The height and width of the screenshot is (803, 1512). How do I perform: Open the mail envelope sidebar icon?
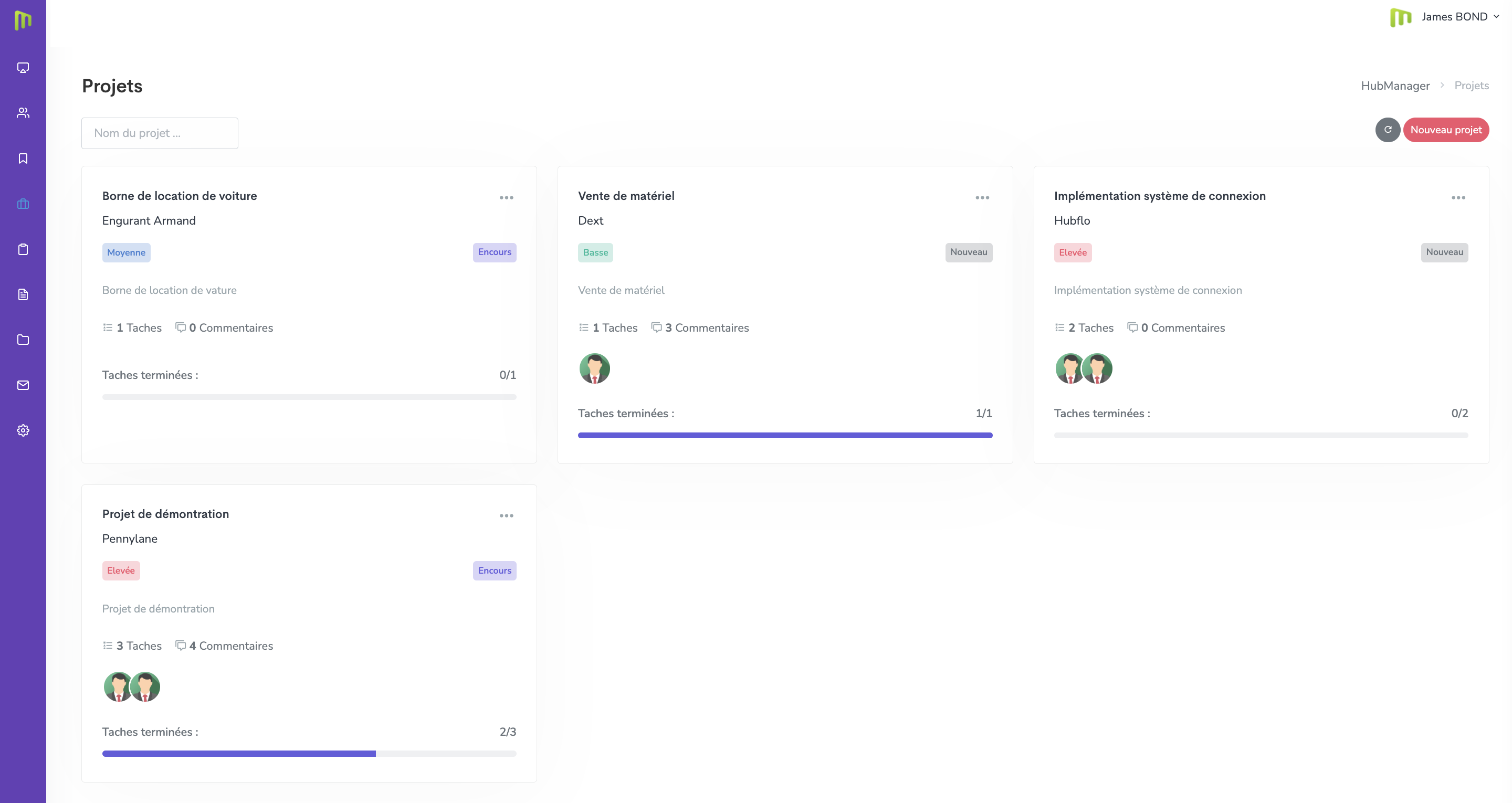[x=23, y=385]
